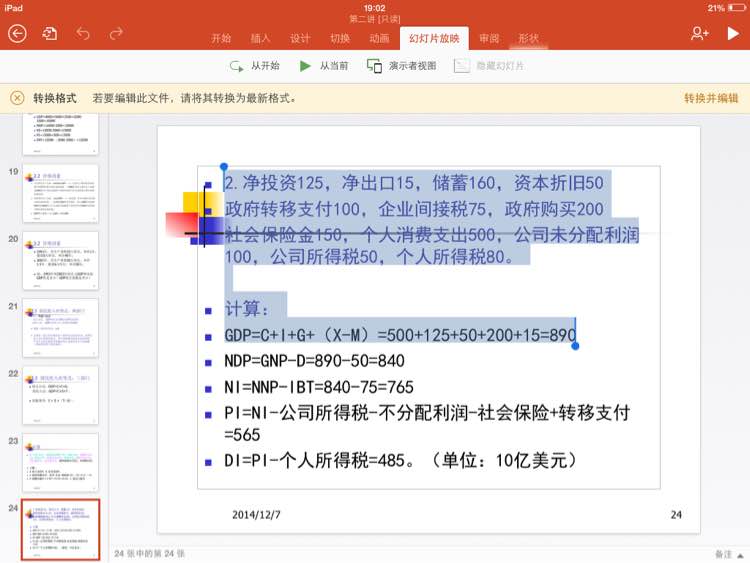Tap the back arrow icon
Image resolution: width=750 pixels, height=563 pixels.
(17, 34)
